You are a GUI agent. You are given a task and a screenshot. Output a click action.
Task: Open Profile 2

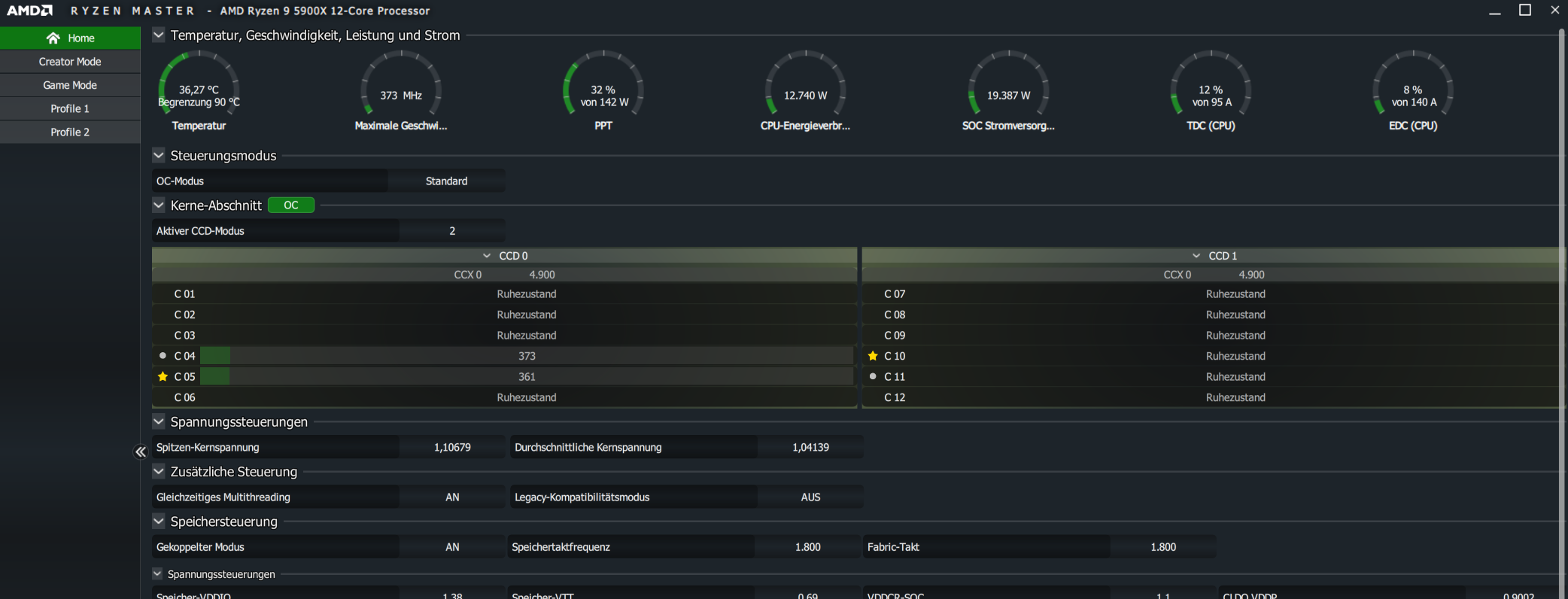(x=70, y=132)
